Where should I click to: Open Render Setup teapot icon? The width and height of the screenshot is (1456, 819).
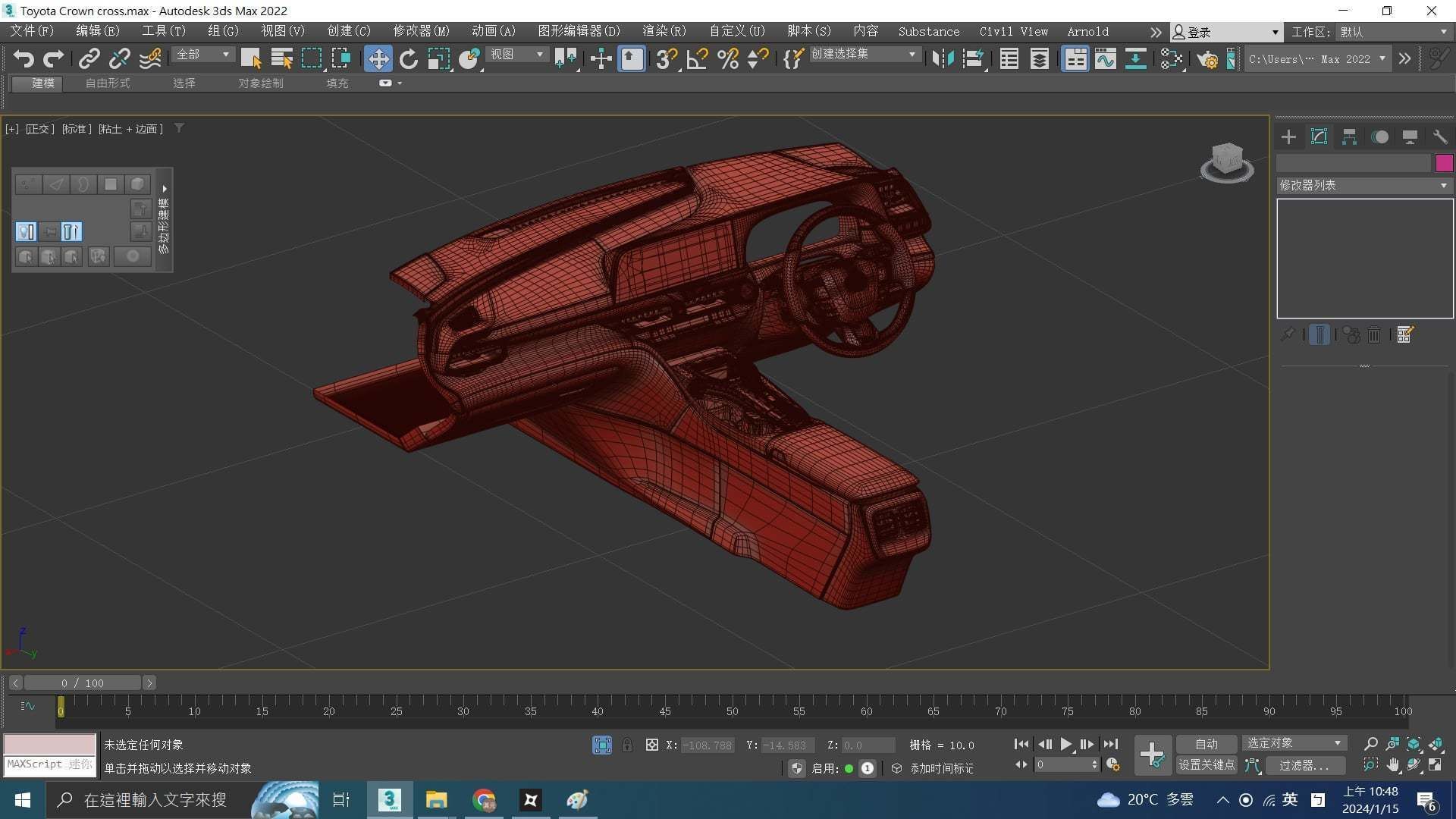tap(1207, 59)
